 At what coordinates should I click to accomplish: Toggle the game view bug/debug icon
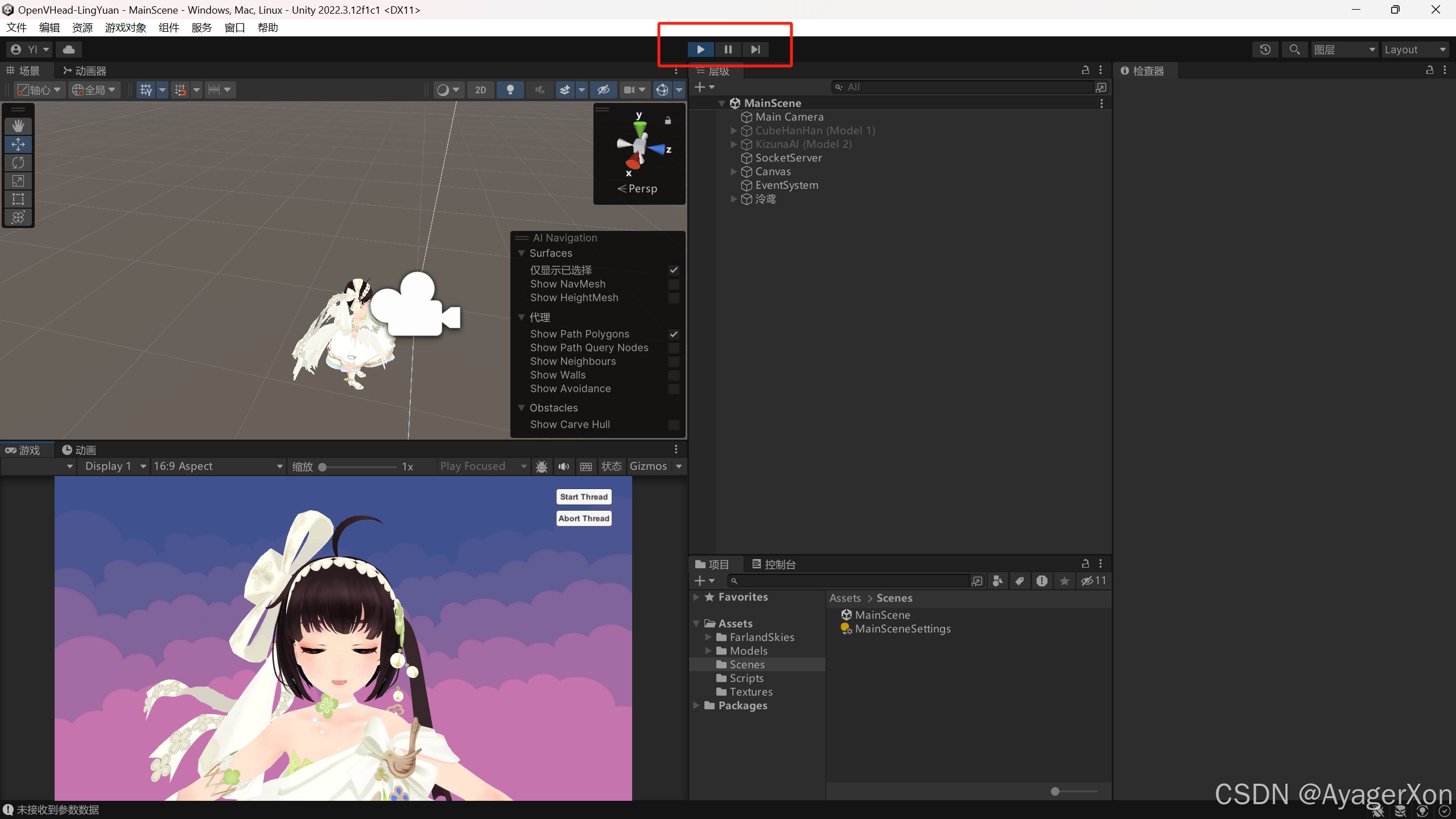(x=542, y=466)
